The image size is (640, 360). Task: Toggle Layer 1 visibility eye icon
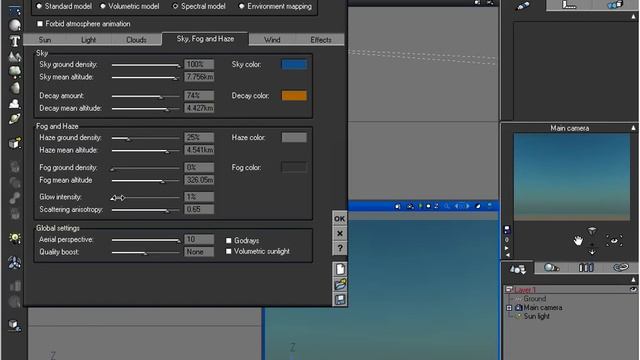coord(633,289)
